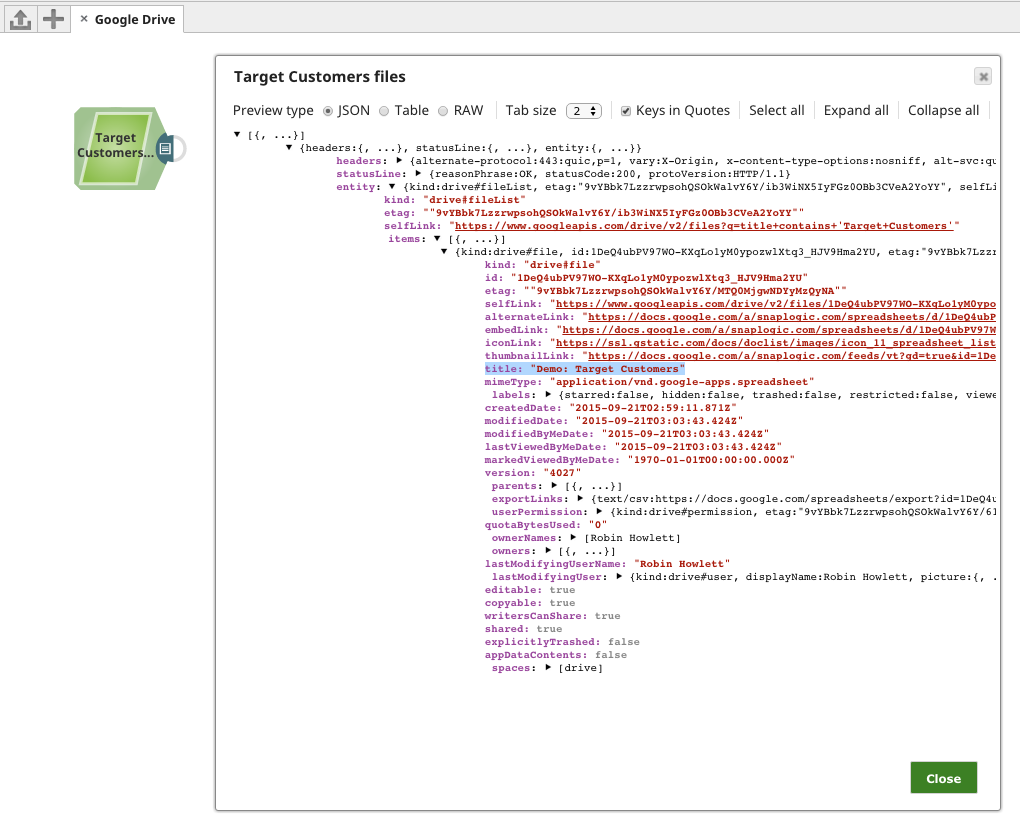Viewport: 1020px width, 829px height.
Task: Click the editable true value
Action: pyautogui.click(x=562, y=590)
